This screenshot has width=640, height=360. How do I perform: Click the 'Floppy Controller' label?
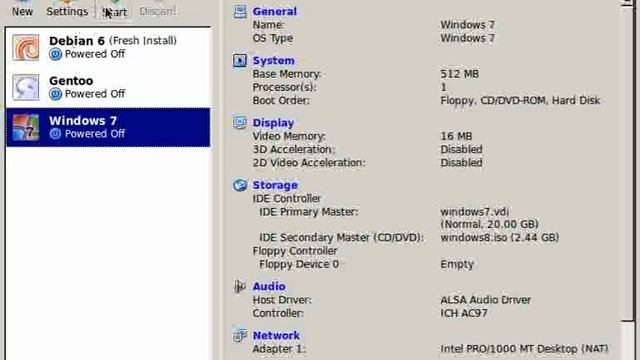pos(295,251)
